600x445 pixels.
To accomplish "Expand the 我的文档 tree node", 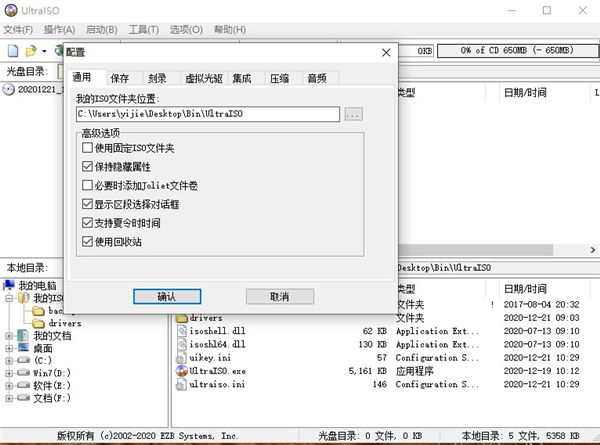I will (9, 336).
